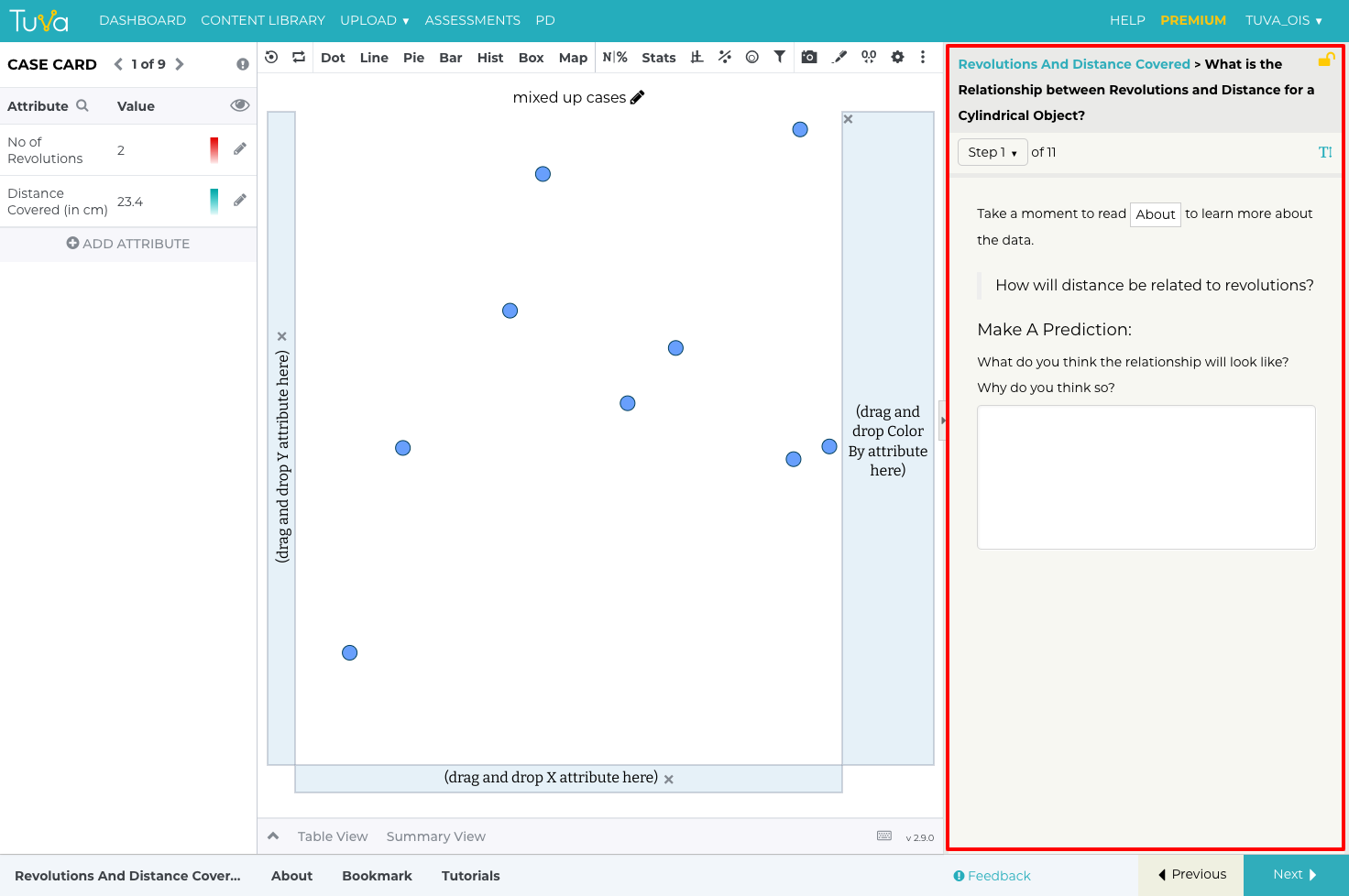
Task: Click the text size icon in activity panel
Action: pos(1325,152)
